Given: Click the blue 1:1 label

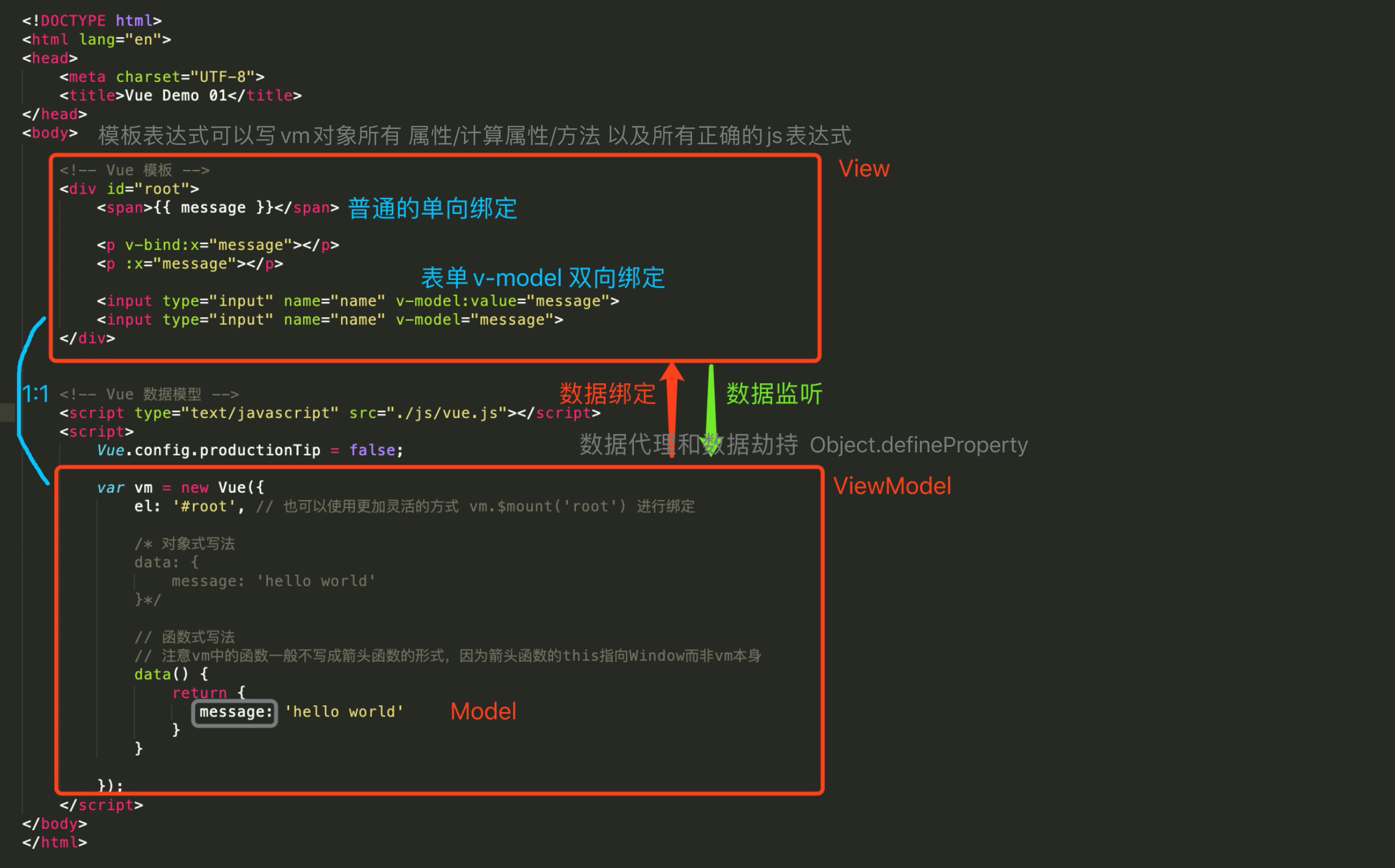Looking at the screenshot, I should coord(35,394).
